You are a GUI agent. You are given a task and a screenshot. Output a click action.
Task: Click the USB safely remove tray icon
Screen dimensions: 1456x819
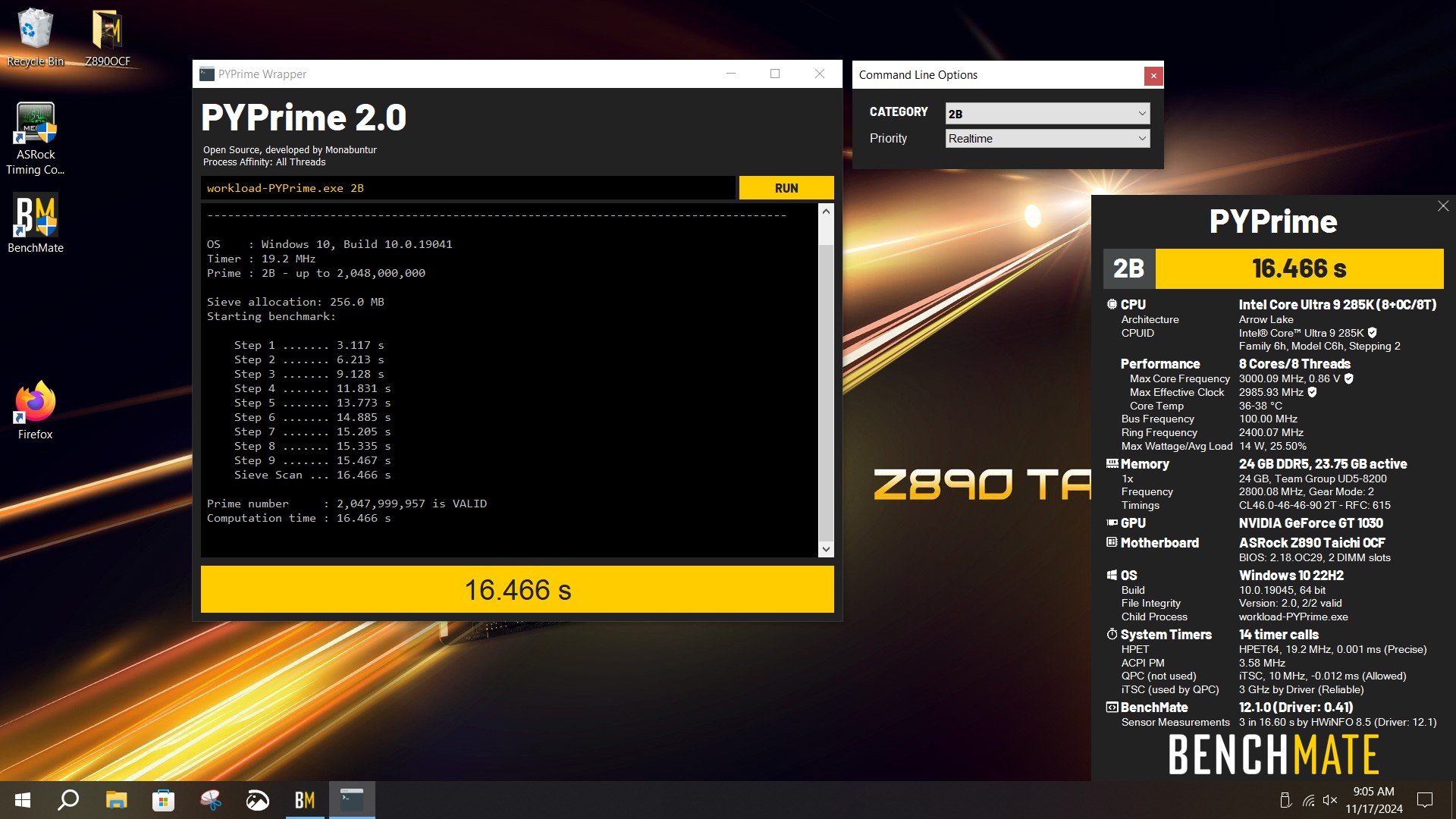pyautogui.click(x=1285, y=800)
